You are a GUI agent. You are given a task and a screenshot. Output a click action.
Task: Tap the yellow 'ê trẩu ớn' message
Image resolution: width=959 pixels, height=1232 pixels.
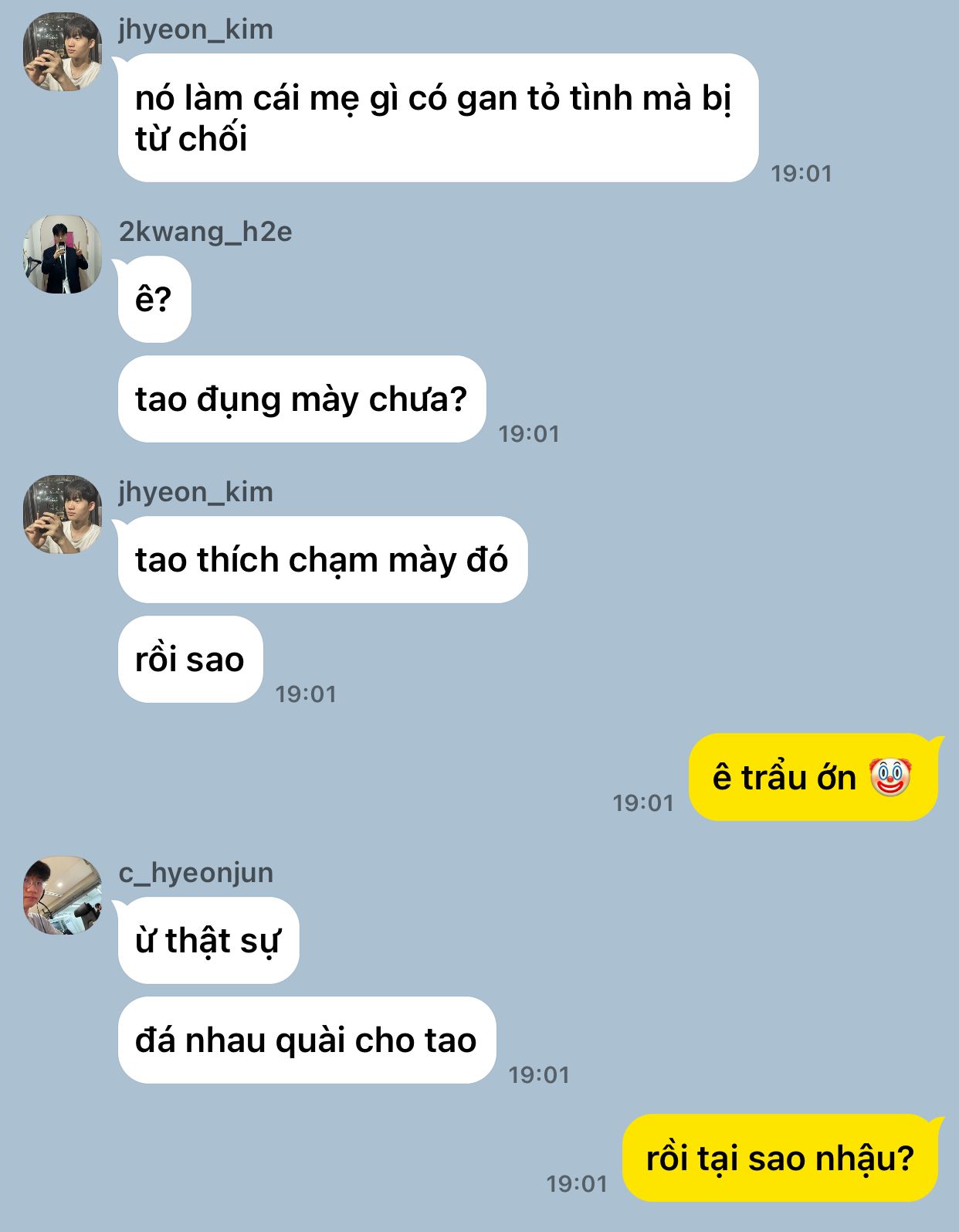tap(813, 777)
